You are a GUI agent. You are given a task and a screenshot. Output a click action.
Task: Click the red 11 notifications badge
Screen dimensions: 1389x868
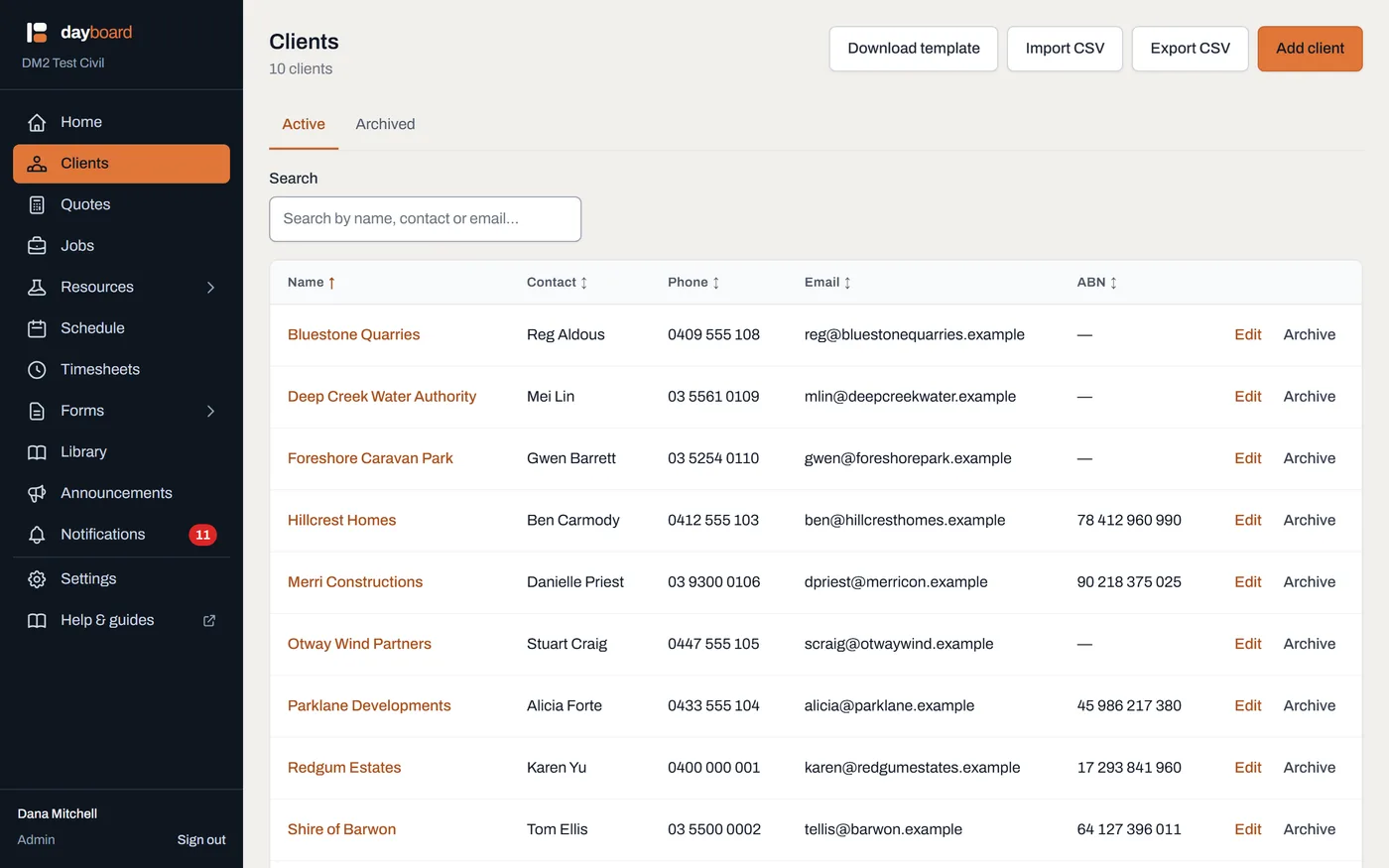click(202, 535)
